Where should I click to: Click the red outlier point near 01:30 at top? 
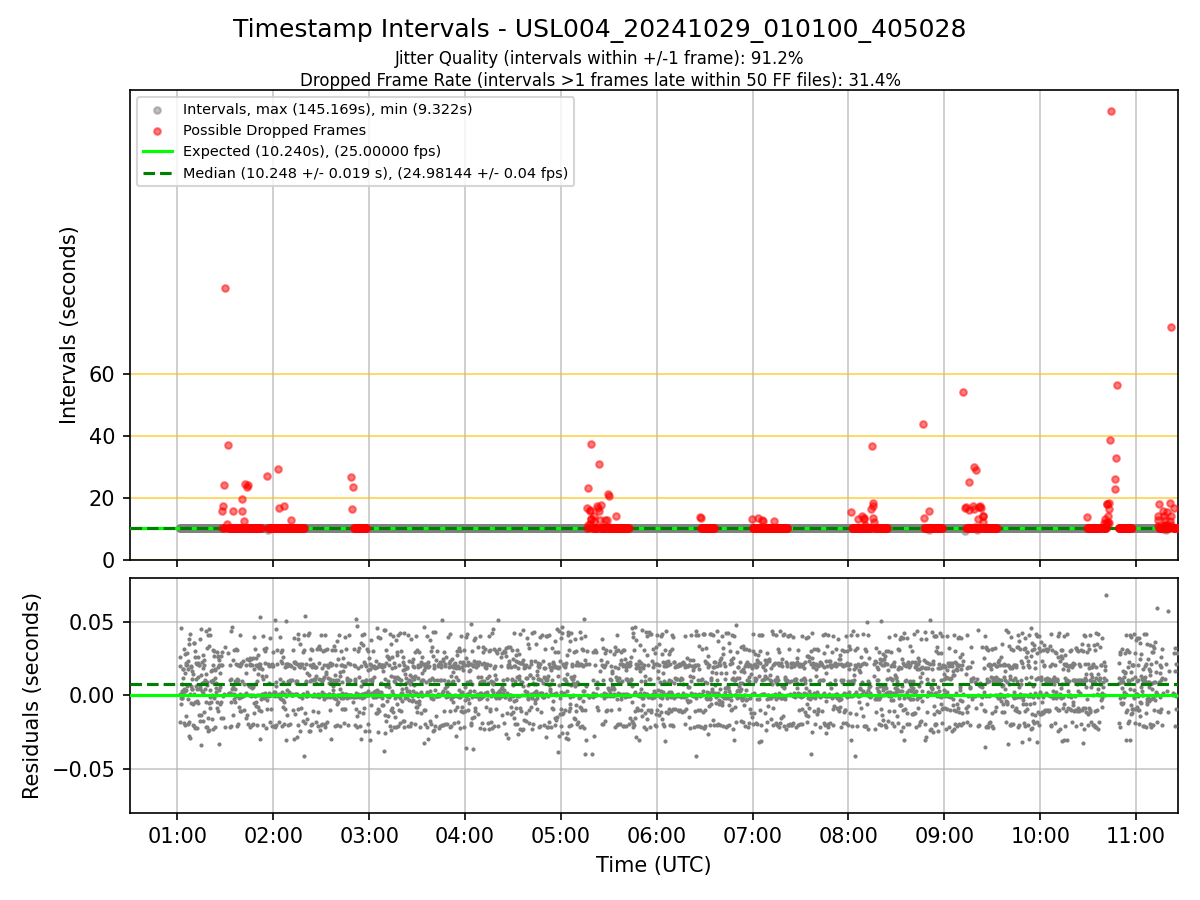pos(225,288)
